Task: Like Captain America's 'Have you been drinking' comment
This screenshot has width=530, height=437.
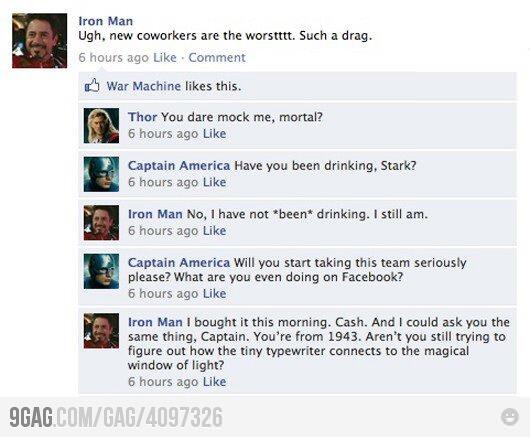Action: [214, 182]
